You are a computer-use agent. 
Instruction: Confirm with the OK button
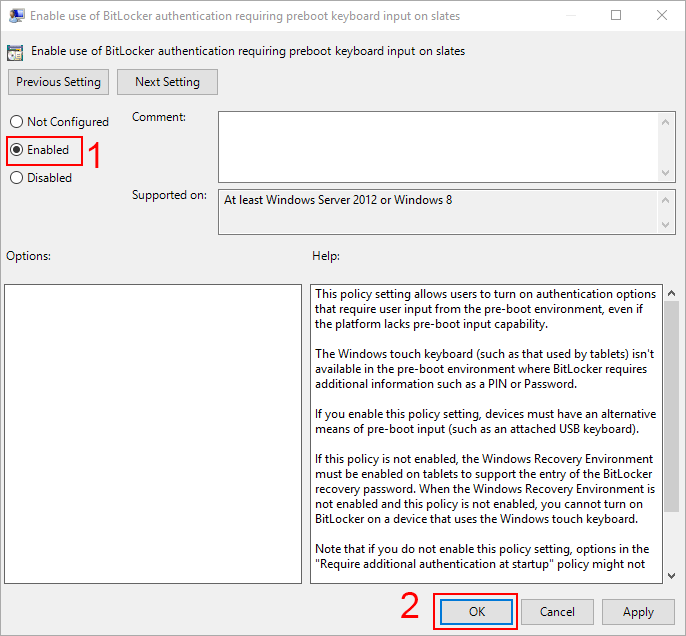coord(476,612)
